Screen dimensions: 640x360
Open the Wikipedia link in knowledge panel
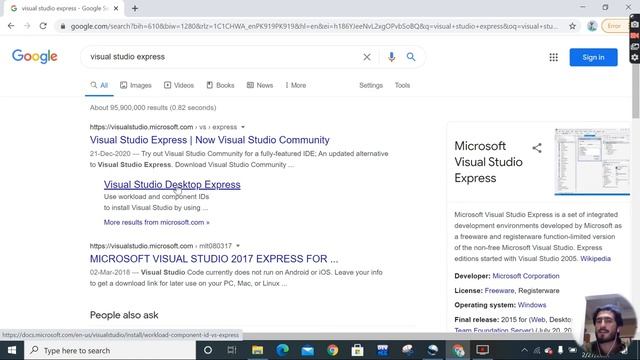596,259
